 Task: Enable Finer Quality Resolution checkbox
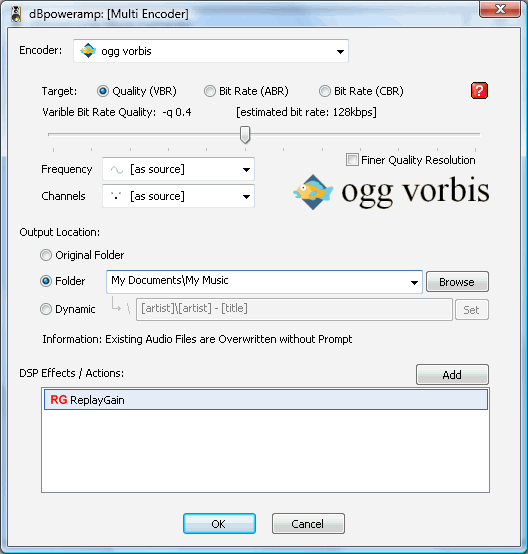(352, 160)
